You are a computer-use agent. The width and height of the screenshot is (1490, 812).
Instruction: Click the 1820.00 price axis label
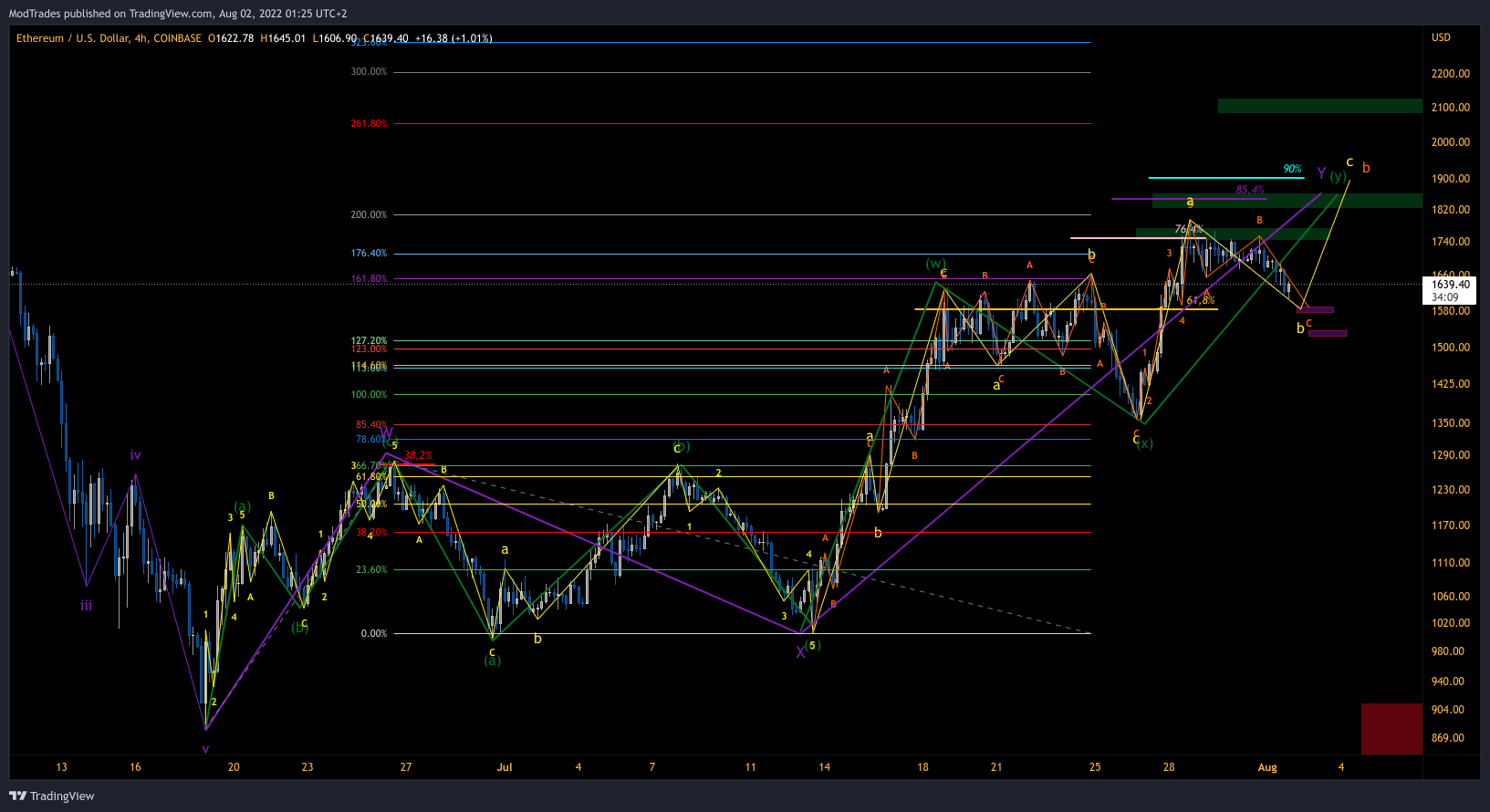point(1451,210)
